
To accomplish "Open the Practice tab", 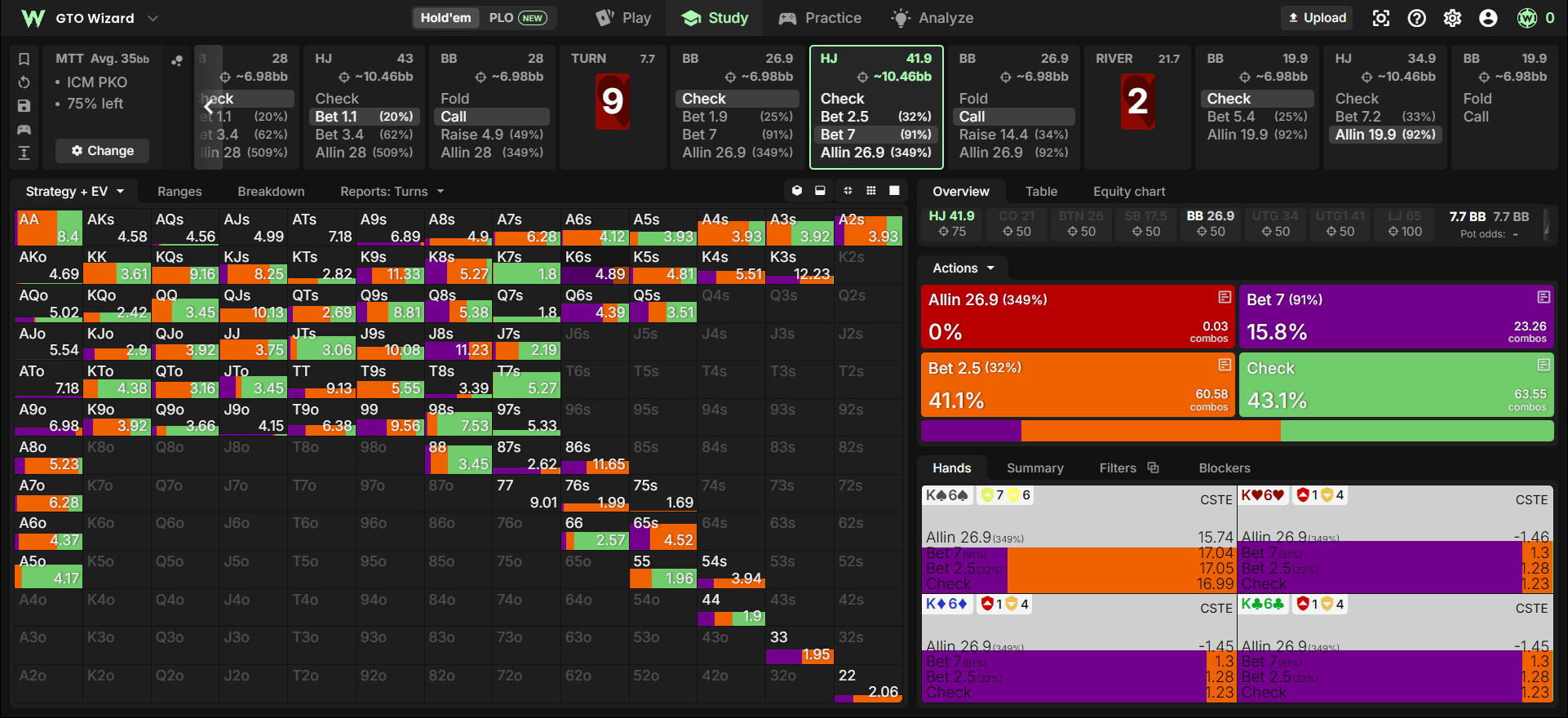I will 820,18.
